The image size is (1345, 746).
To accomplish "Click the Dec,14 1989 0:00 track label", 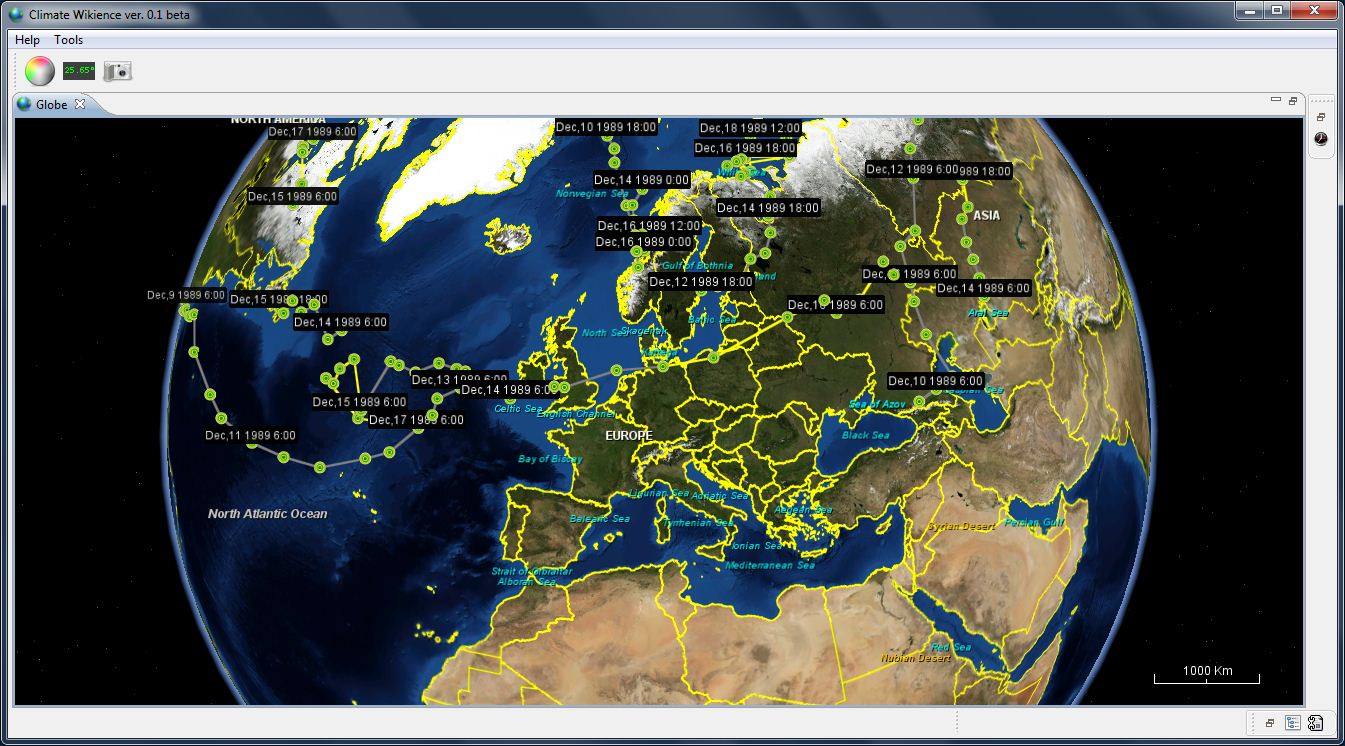I will tap(641, 180).
